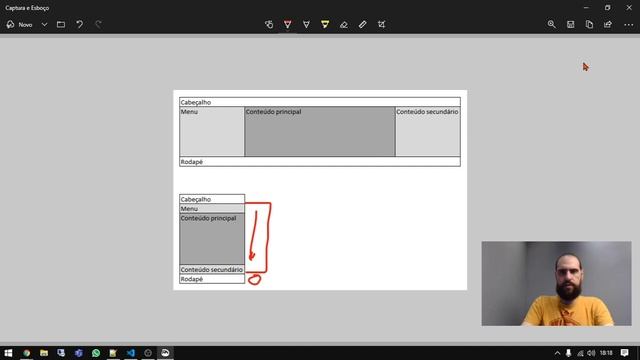Minimize the Captura e Esboço window
The image size is (640, 360).
click(x=586, y=8)
